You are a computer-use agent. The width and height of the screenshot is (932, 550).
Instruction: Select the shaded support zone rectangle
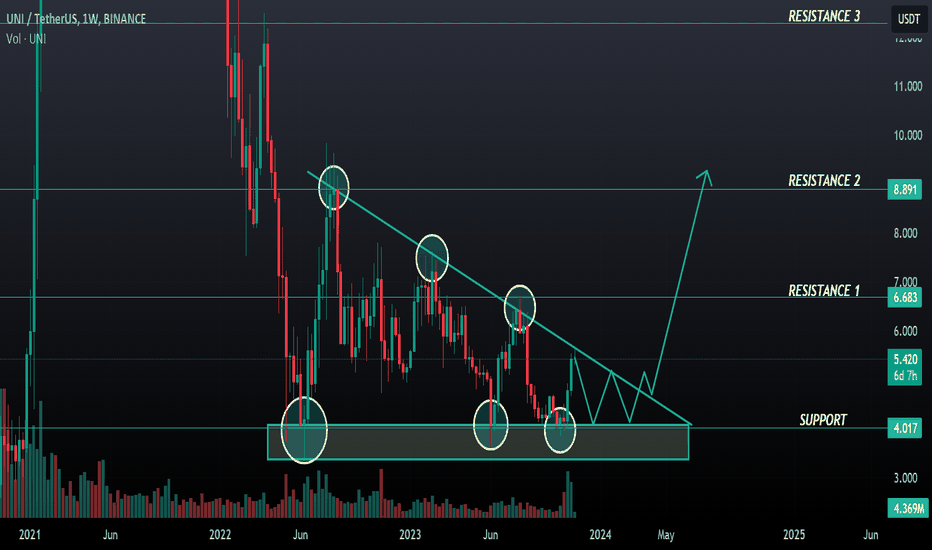click(x=478, y=442)
